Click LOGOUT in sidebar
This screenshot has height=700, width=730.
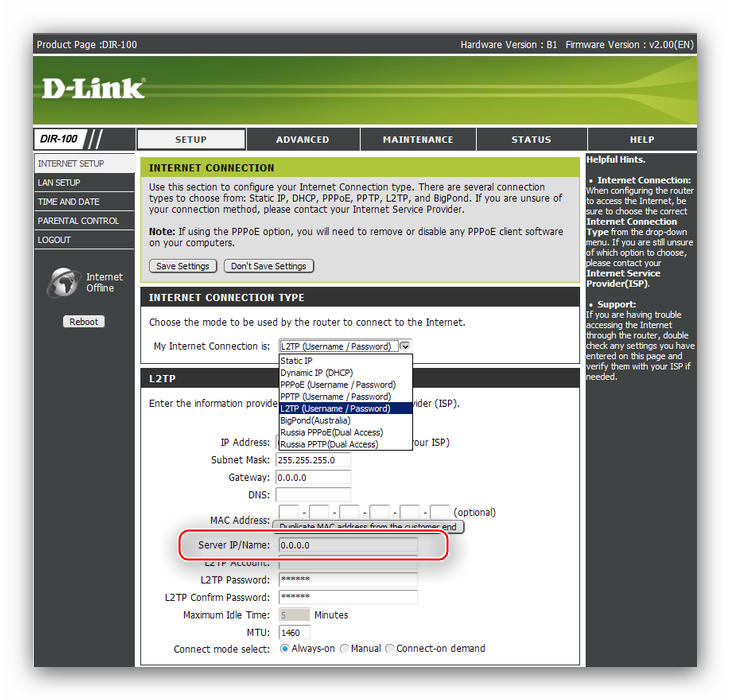[84, 240]
